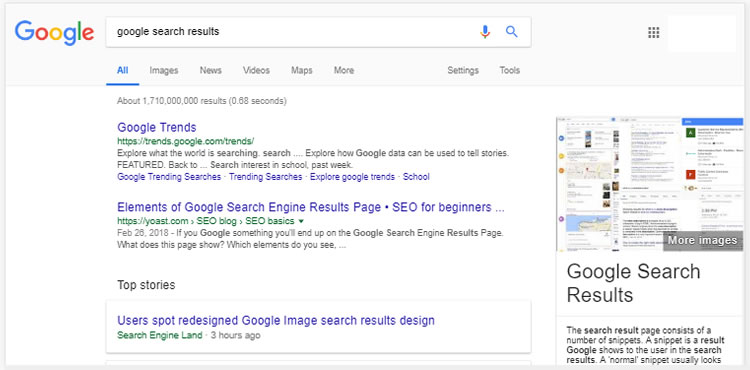The width and height of the screenshot is (750, 370).
Task: Open search Tools
Action: click(509, 70)
